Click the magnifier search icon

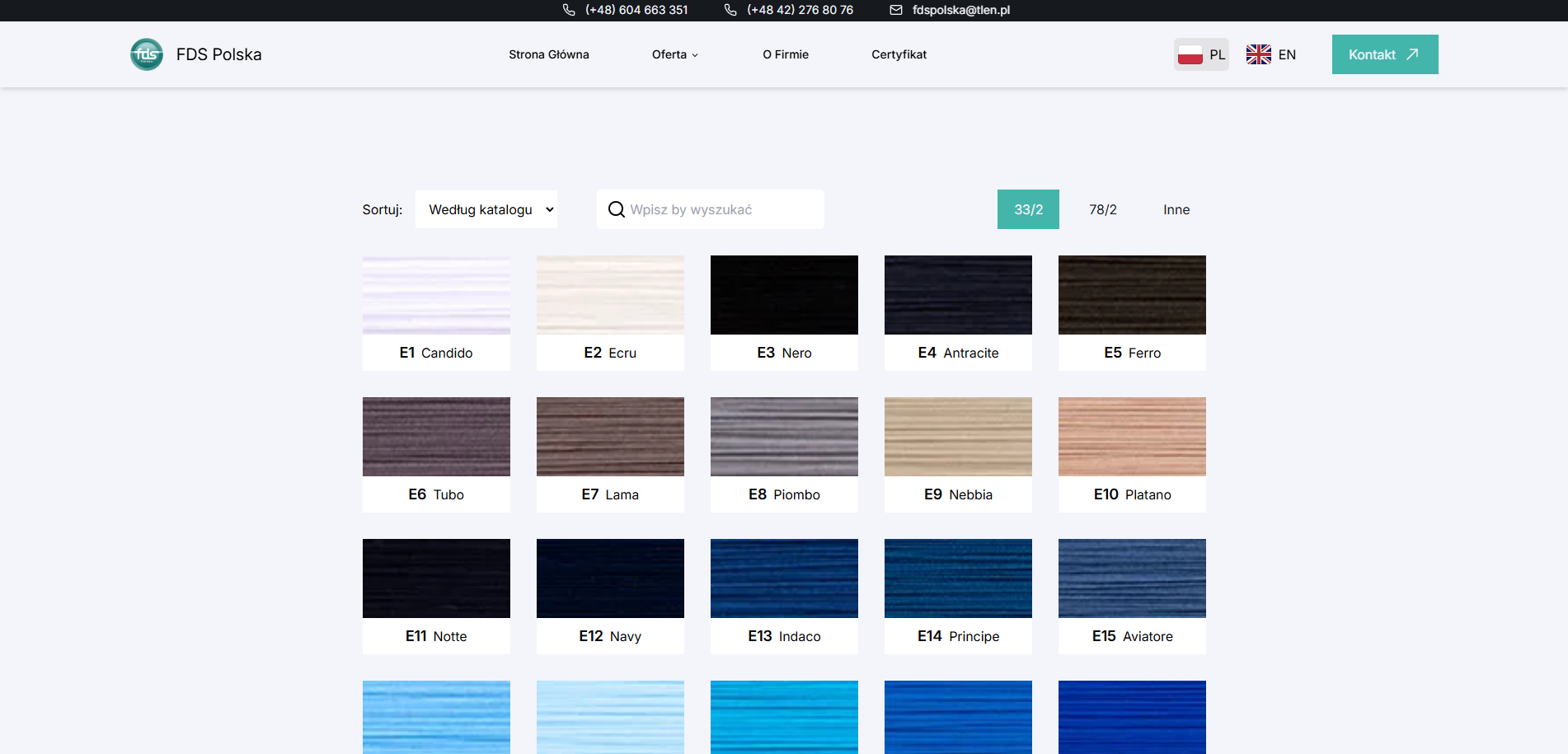[x=617, y=209]
